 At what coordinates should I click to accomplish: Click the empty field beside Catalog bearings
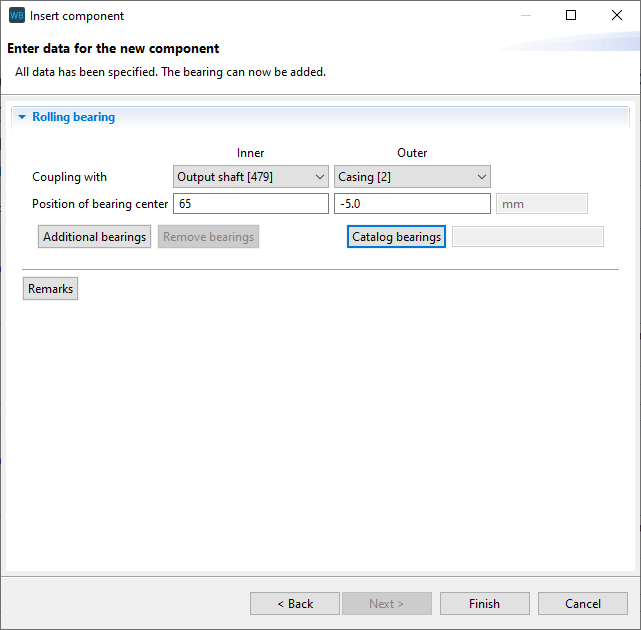pos(527,237)
